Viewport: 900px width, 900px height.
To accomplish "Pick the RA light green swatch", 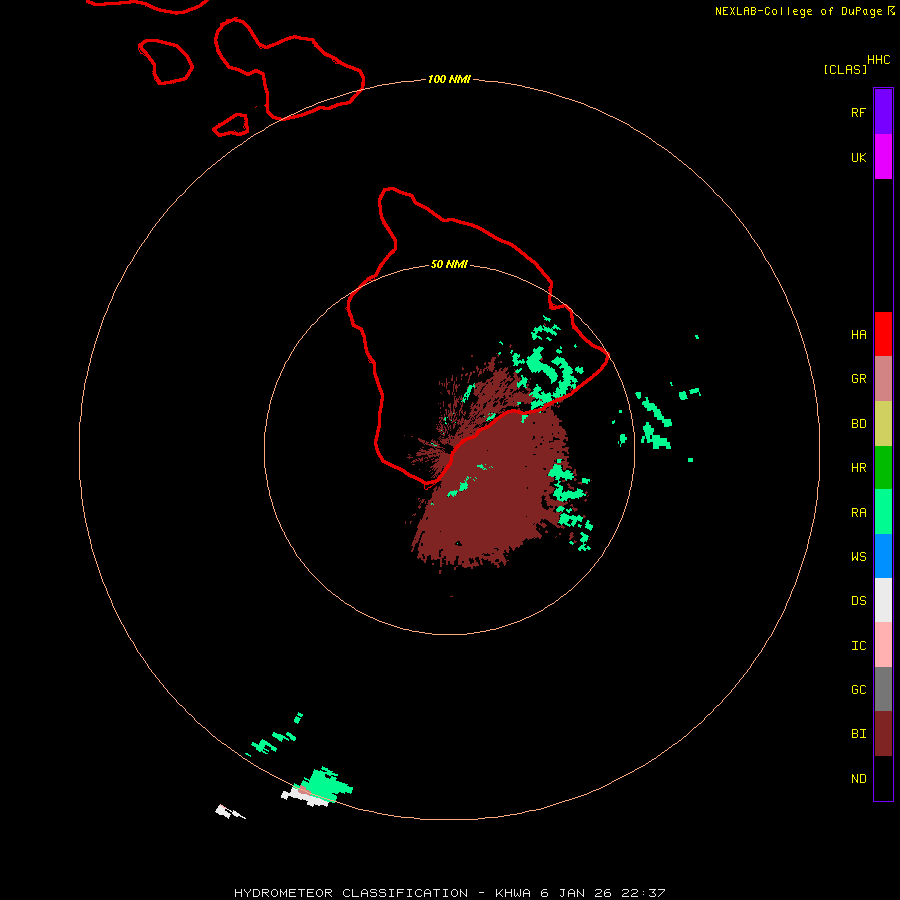I will coord(883,512).
